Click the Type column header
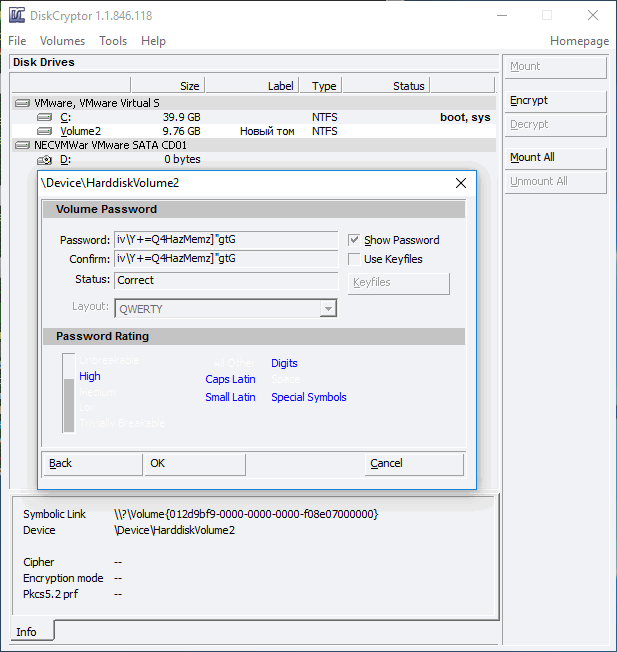The image size is (617, 652). pos(321,85)
